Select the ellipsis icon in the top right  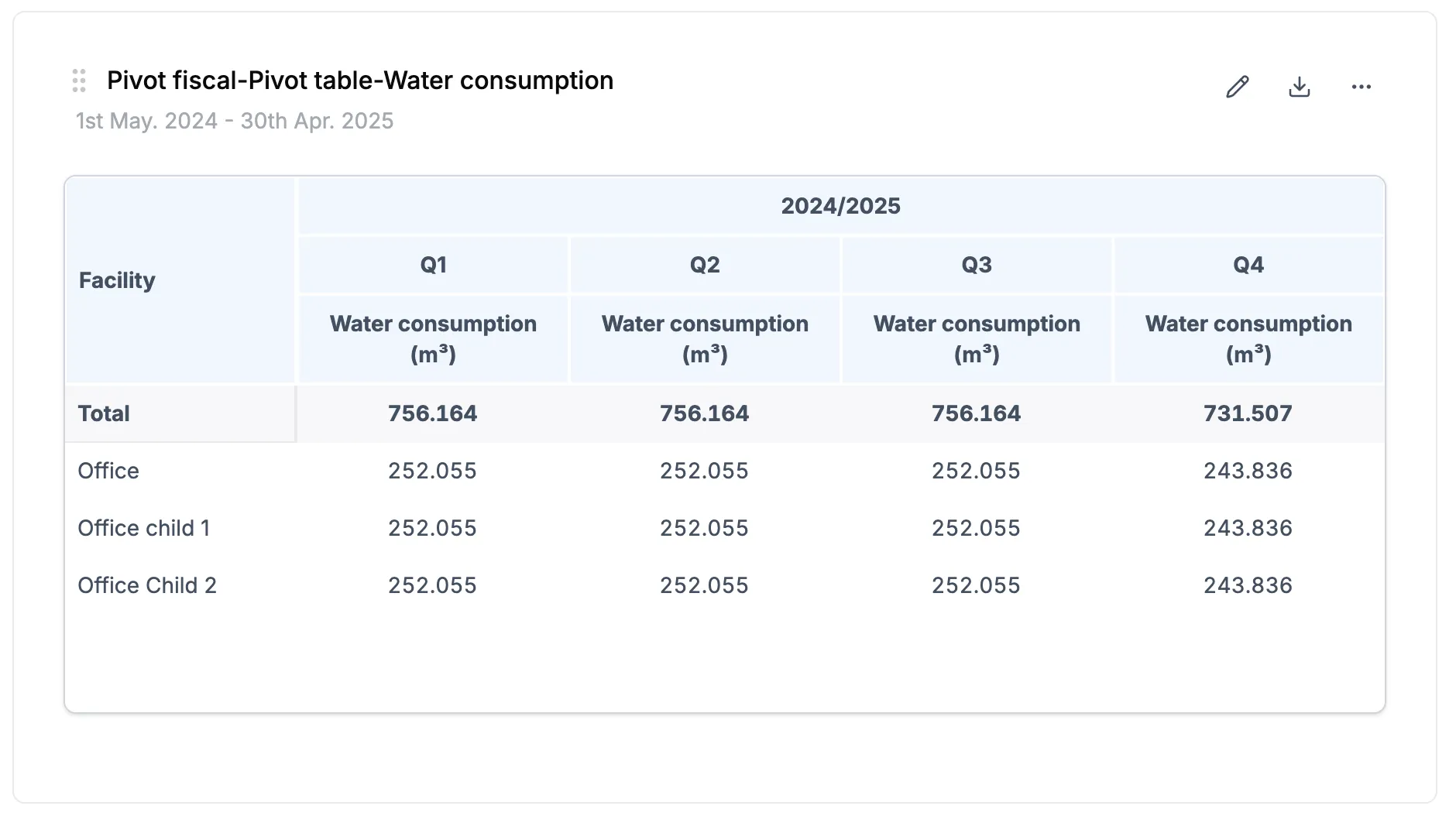1362,86
